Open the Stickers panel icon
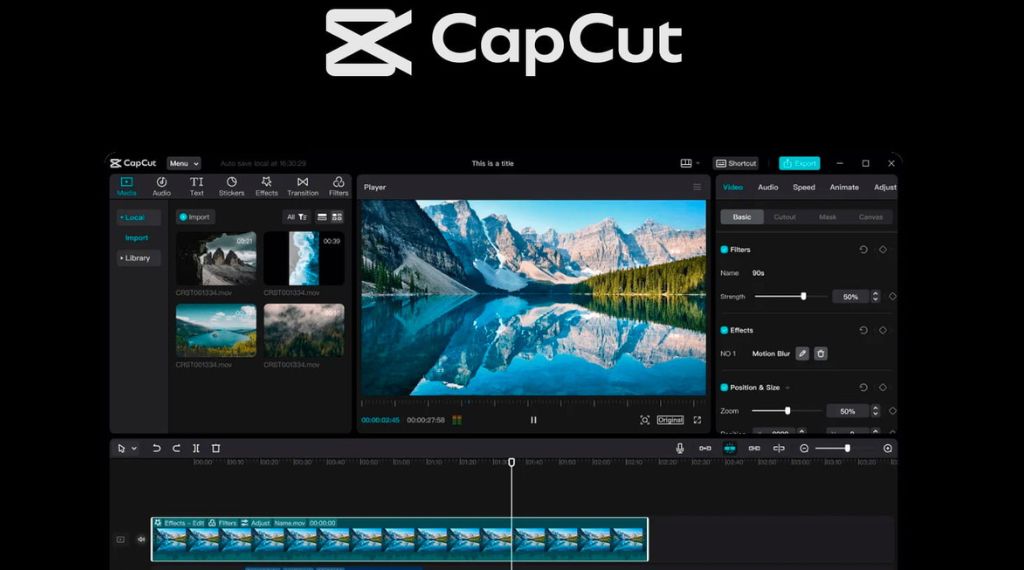 (231, 186)
